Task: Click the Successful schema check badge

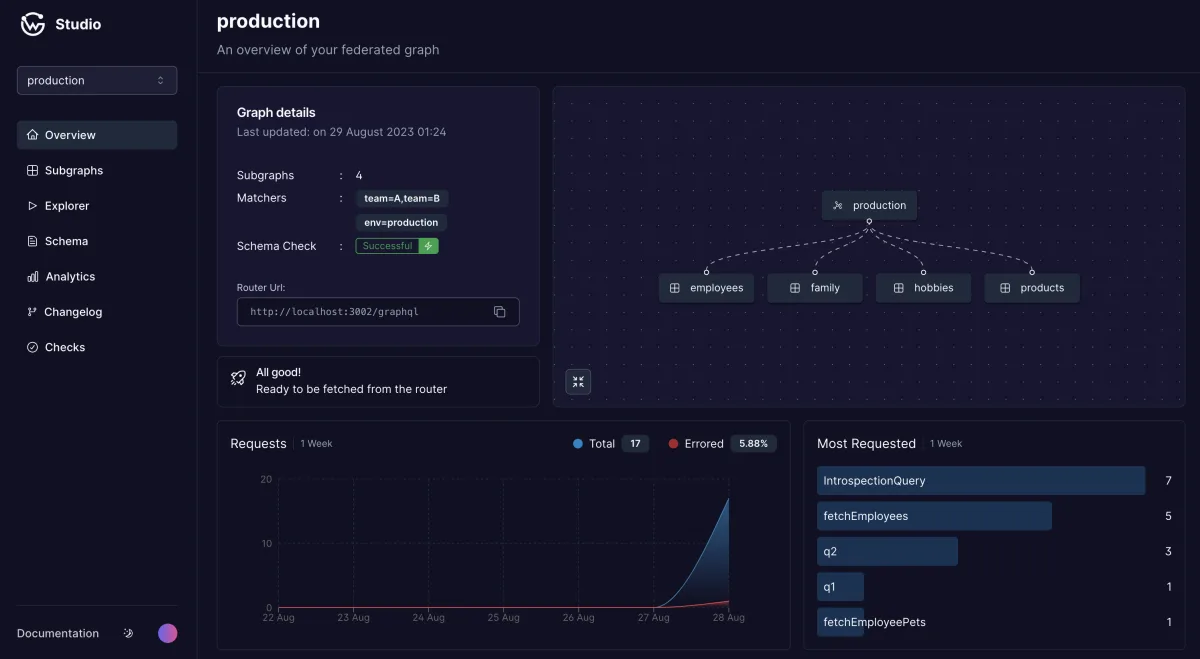Action: tap(387, 246)
